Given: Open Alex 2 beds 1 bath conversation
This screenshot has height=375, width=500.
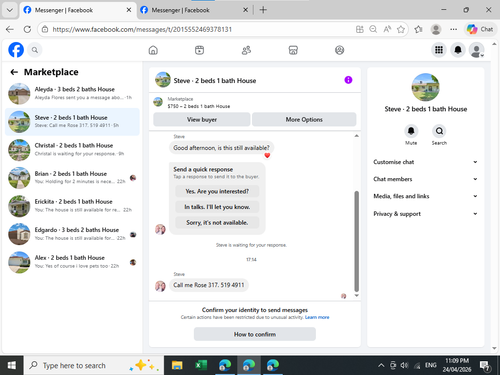Looking at the screenshot, I should (x=72, y=262).
